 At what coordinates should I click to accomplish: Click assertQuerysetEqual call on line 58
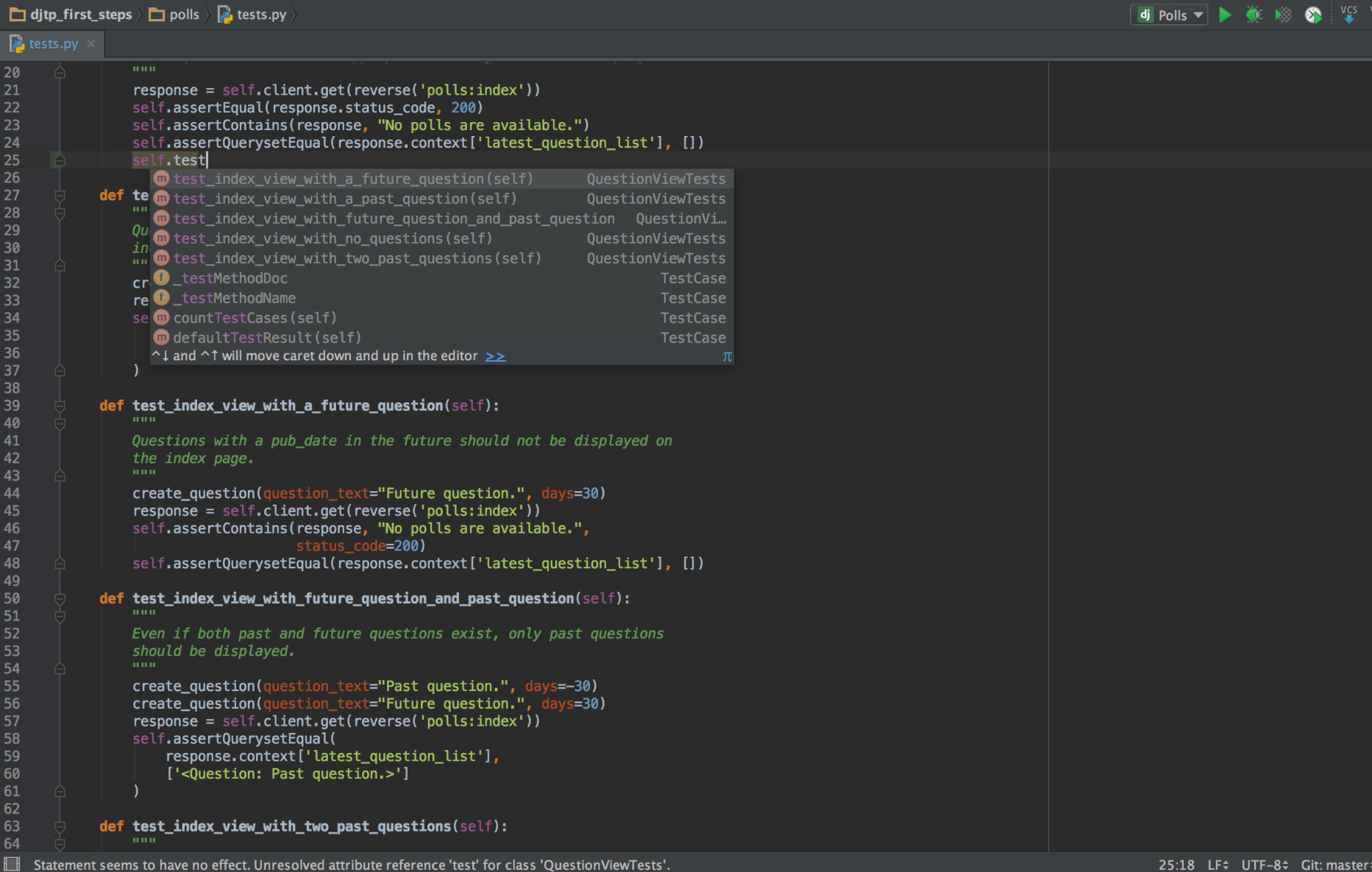pyautogui.click(x=251, y=739)
